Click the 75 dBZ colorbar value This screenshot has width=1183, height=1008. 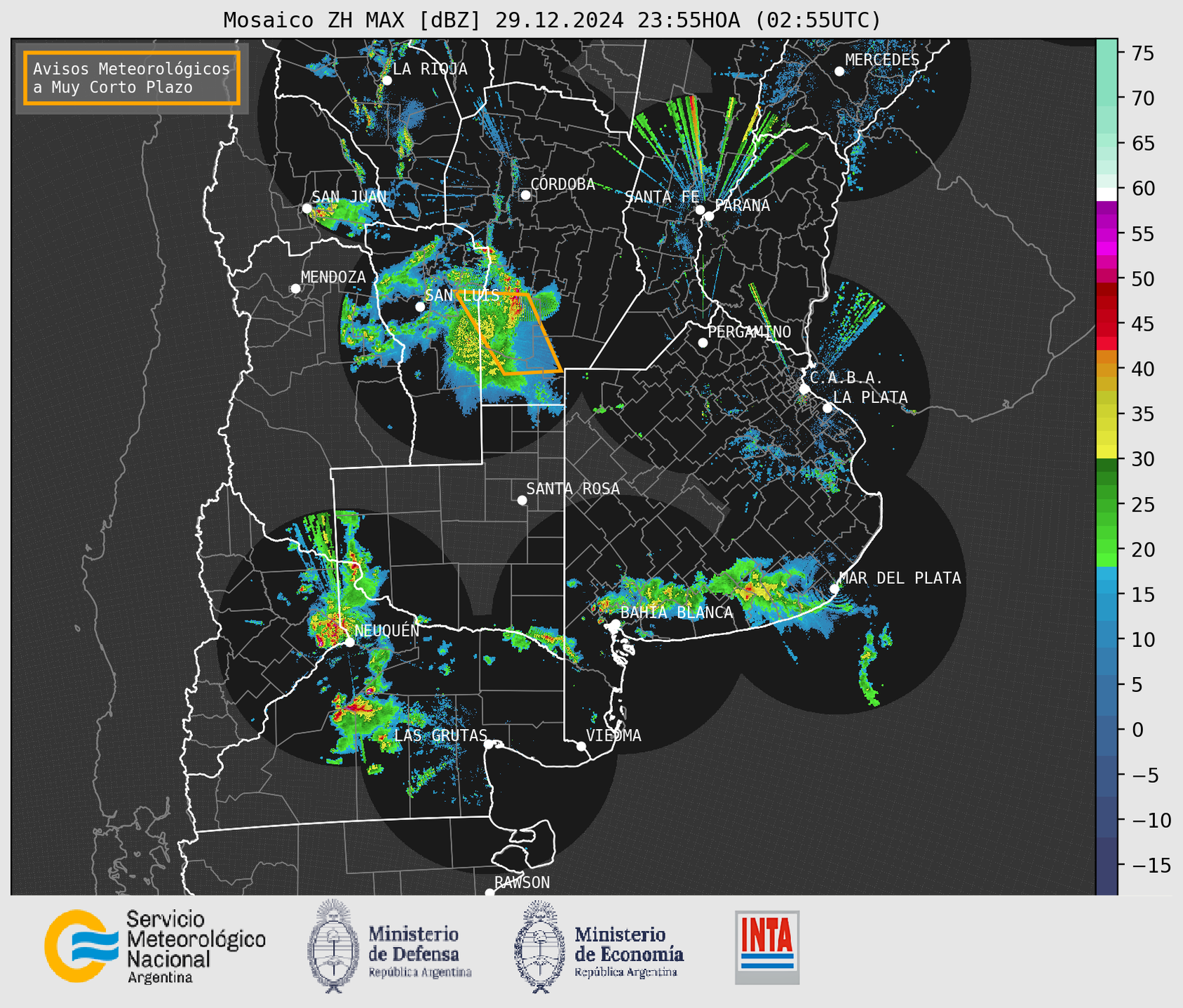click(1142, 53)
